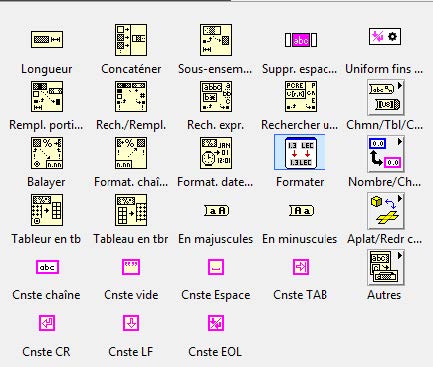Choose the Rech./Rempl. function icon
The width and height of the screenshot is (433, 367).
click(131, 96)
